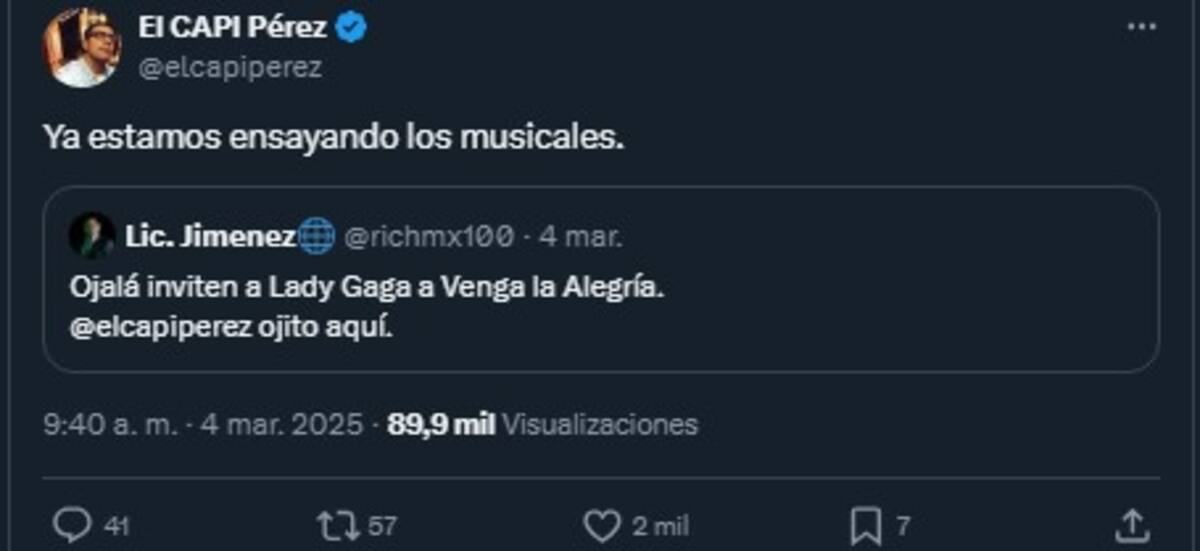Click the @elcapiperez handle under the name

click(229, 67)
